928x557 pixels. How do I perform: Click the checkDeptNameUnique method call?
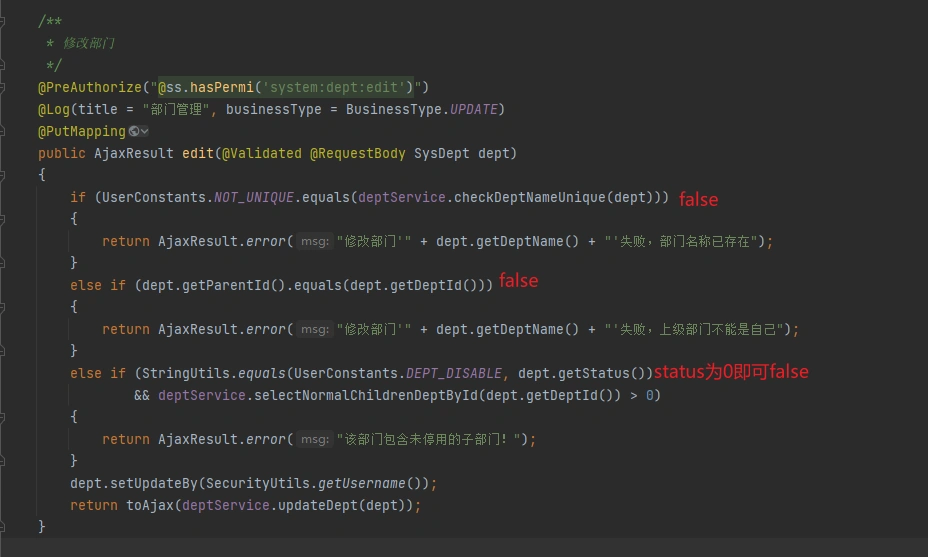[529, 197]
